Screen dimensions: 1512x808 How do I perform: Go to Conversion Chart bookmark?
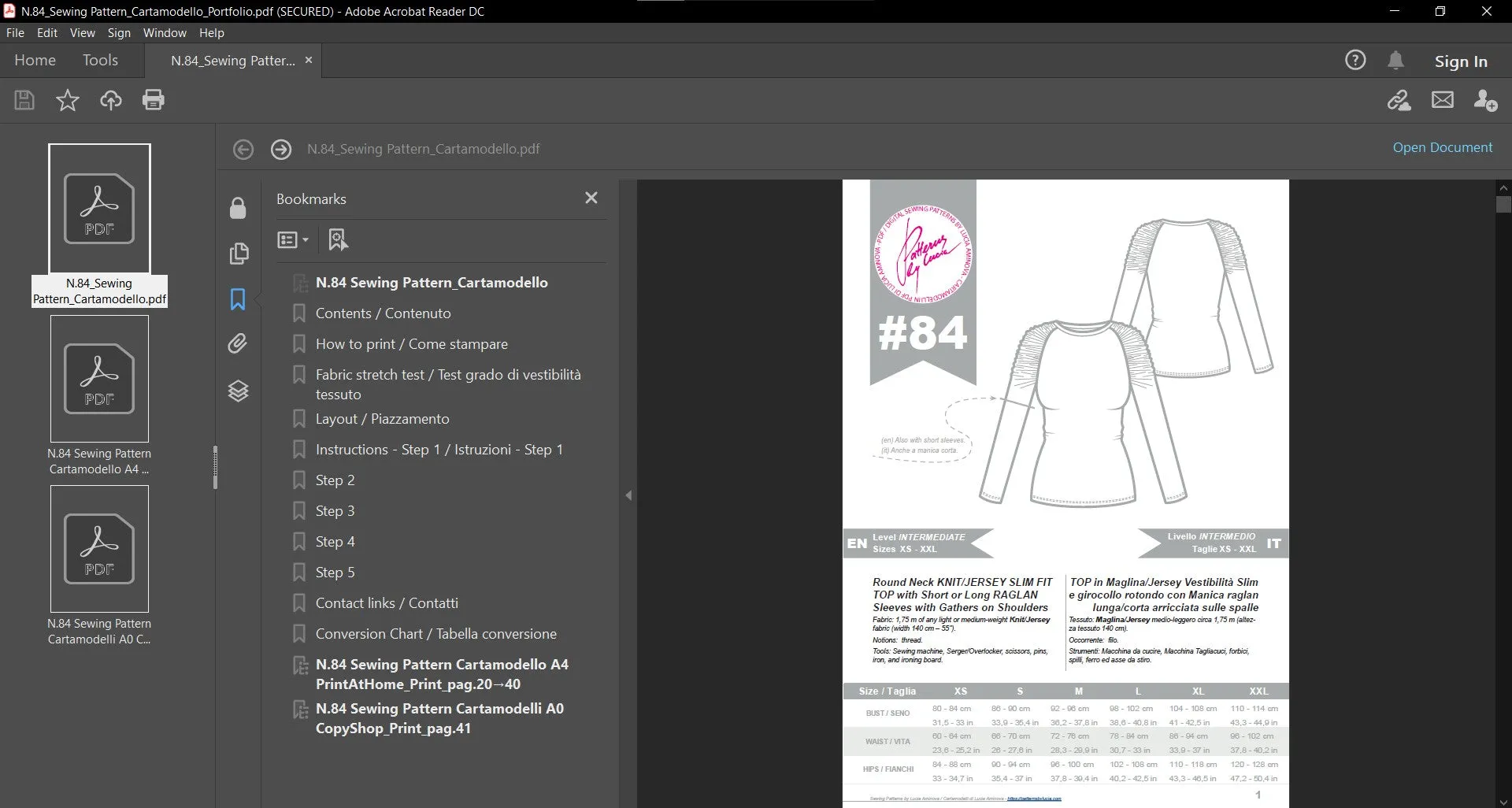[x=435, y=633]
